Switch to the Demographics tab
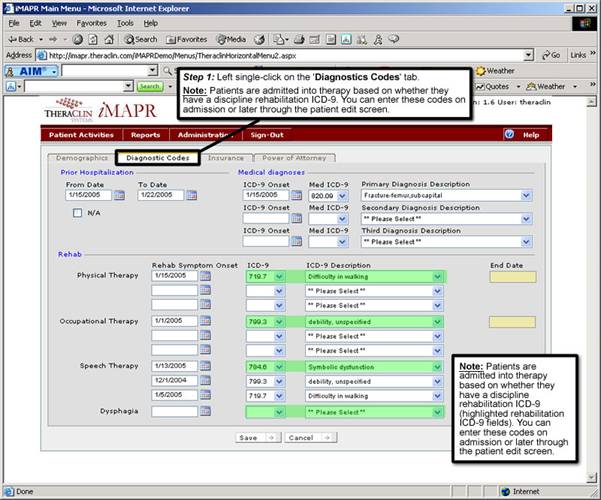The width and height of the screenshot is (601, 500). (82, 158)
